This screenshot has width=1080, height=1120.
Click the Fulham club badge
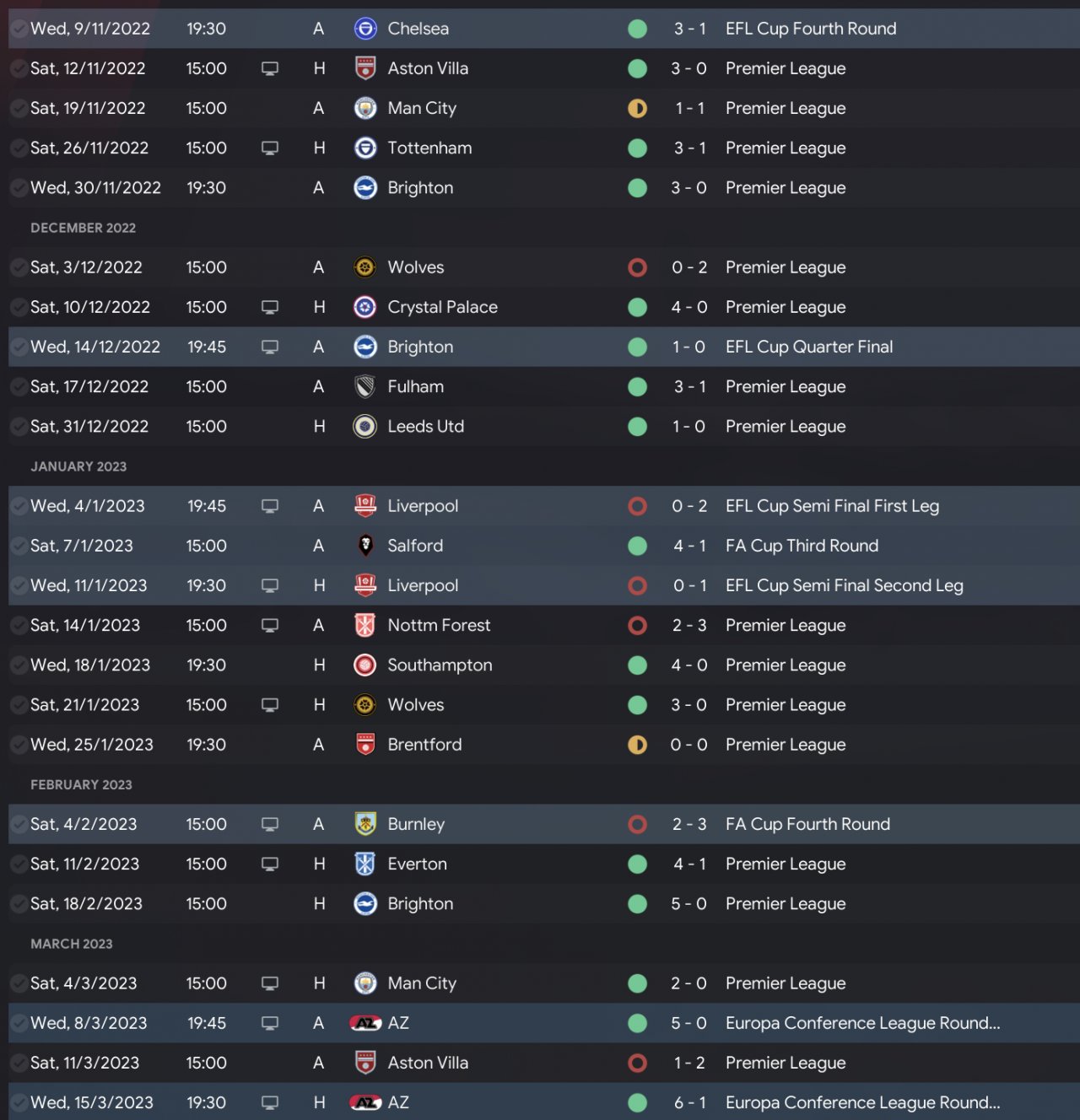[364, 387]
